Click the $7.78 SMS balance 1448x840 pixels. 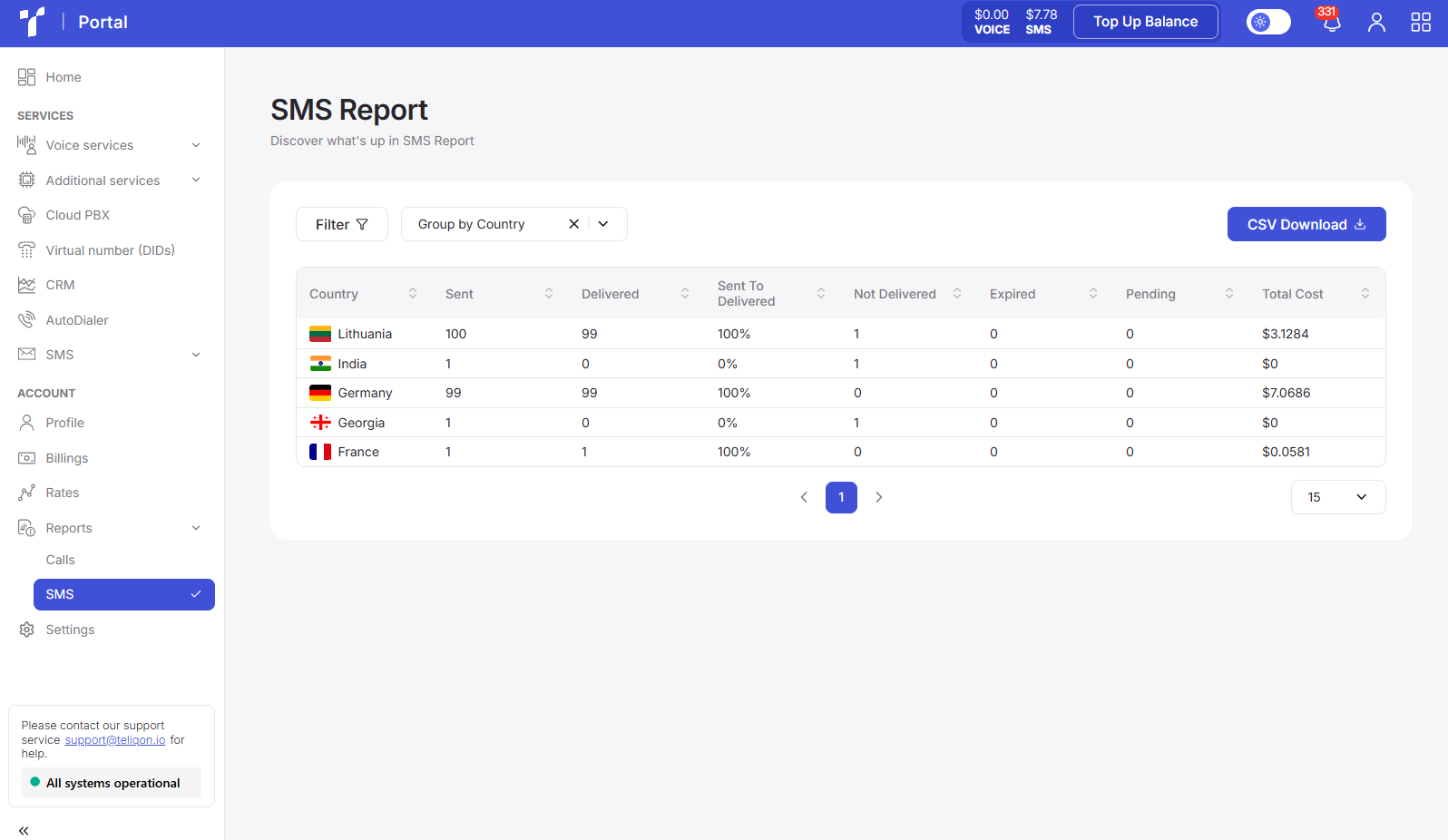coord(1042,22)
